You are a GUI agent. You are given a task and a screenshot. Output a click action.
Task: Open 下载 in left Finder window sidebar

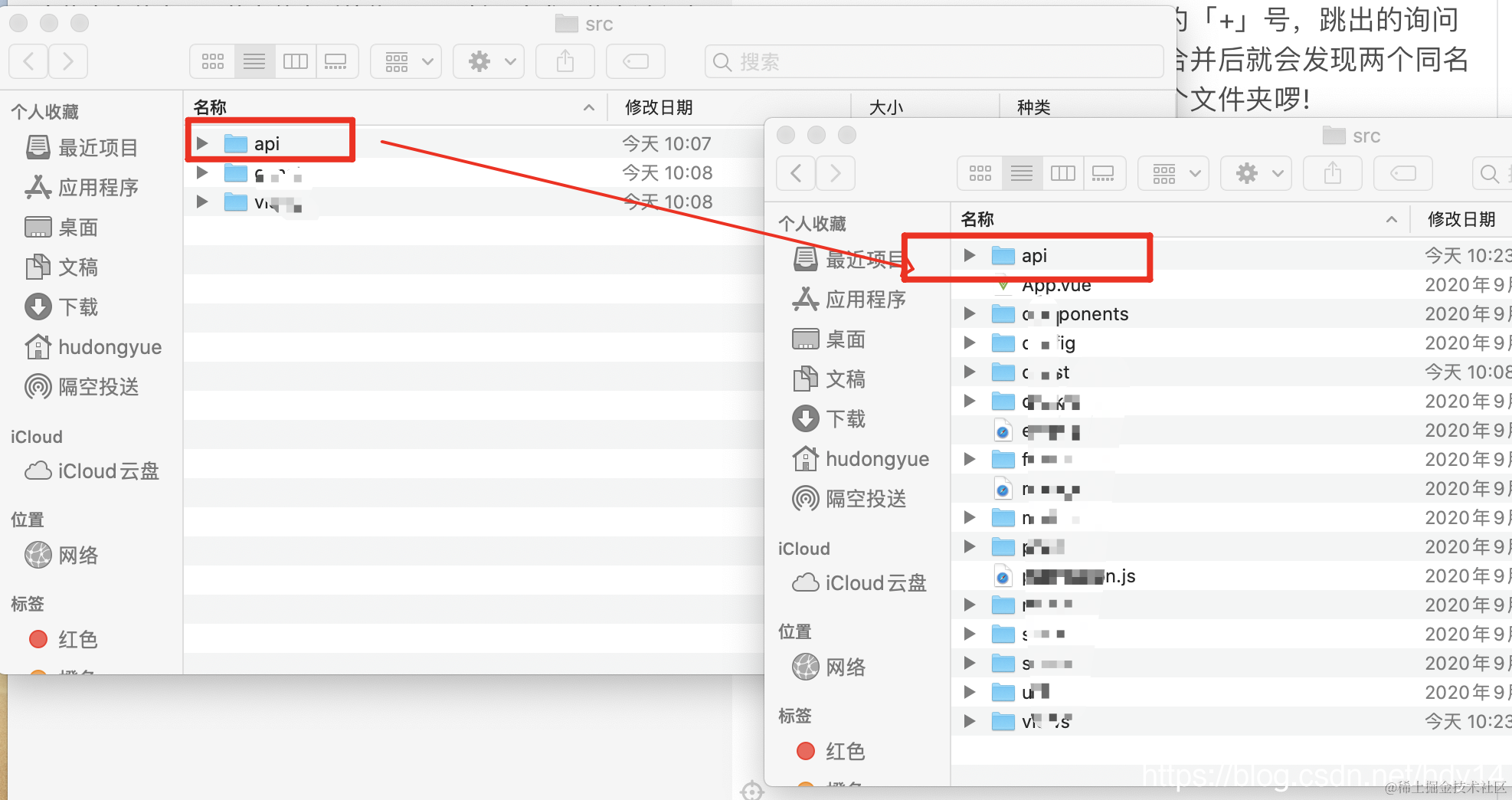pyautogui.click(x=62, y=307)
